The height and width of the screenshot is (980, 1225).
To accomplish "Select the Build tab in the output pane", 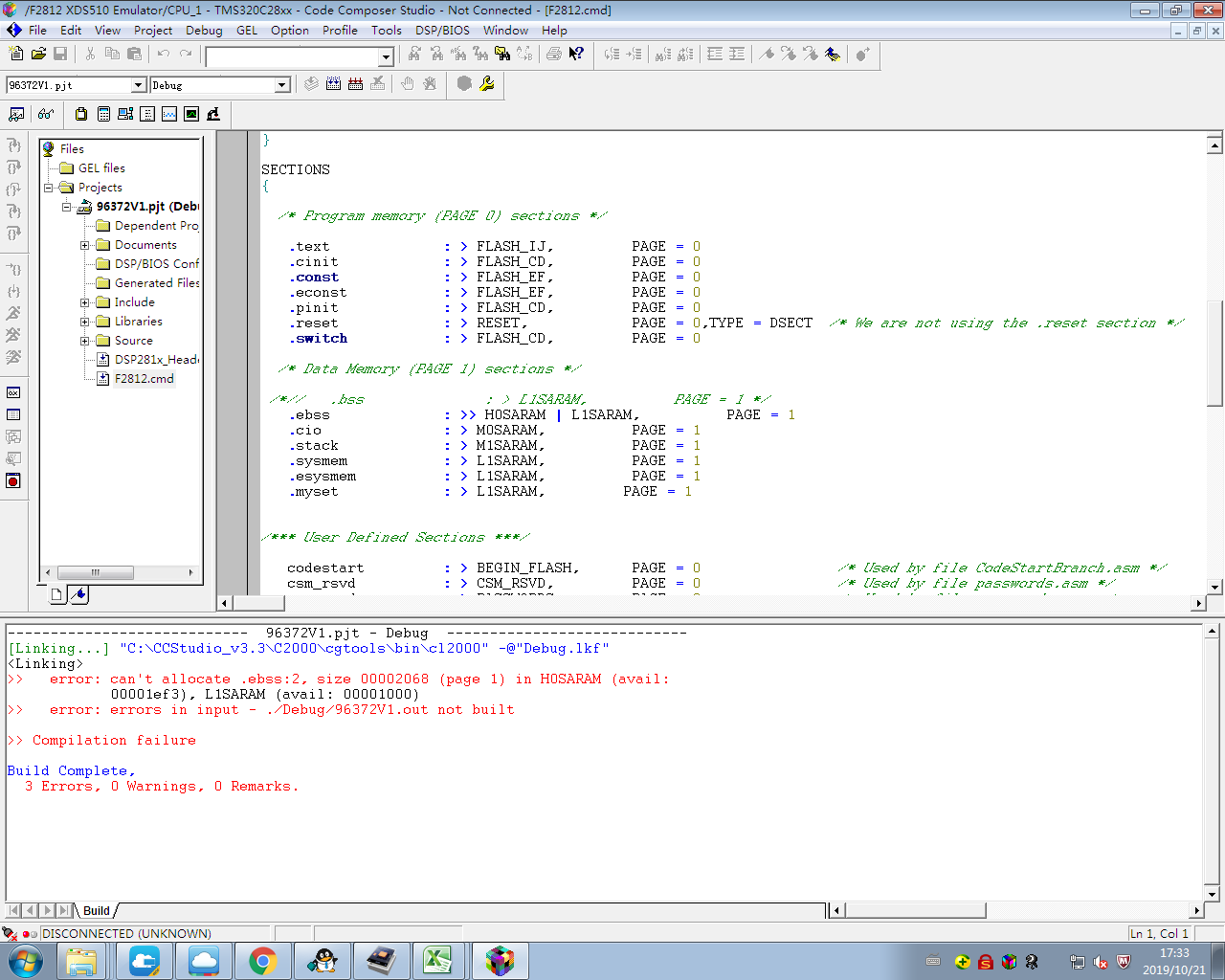I will (97, 910).
